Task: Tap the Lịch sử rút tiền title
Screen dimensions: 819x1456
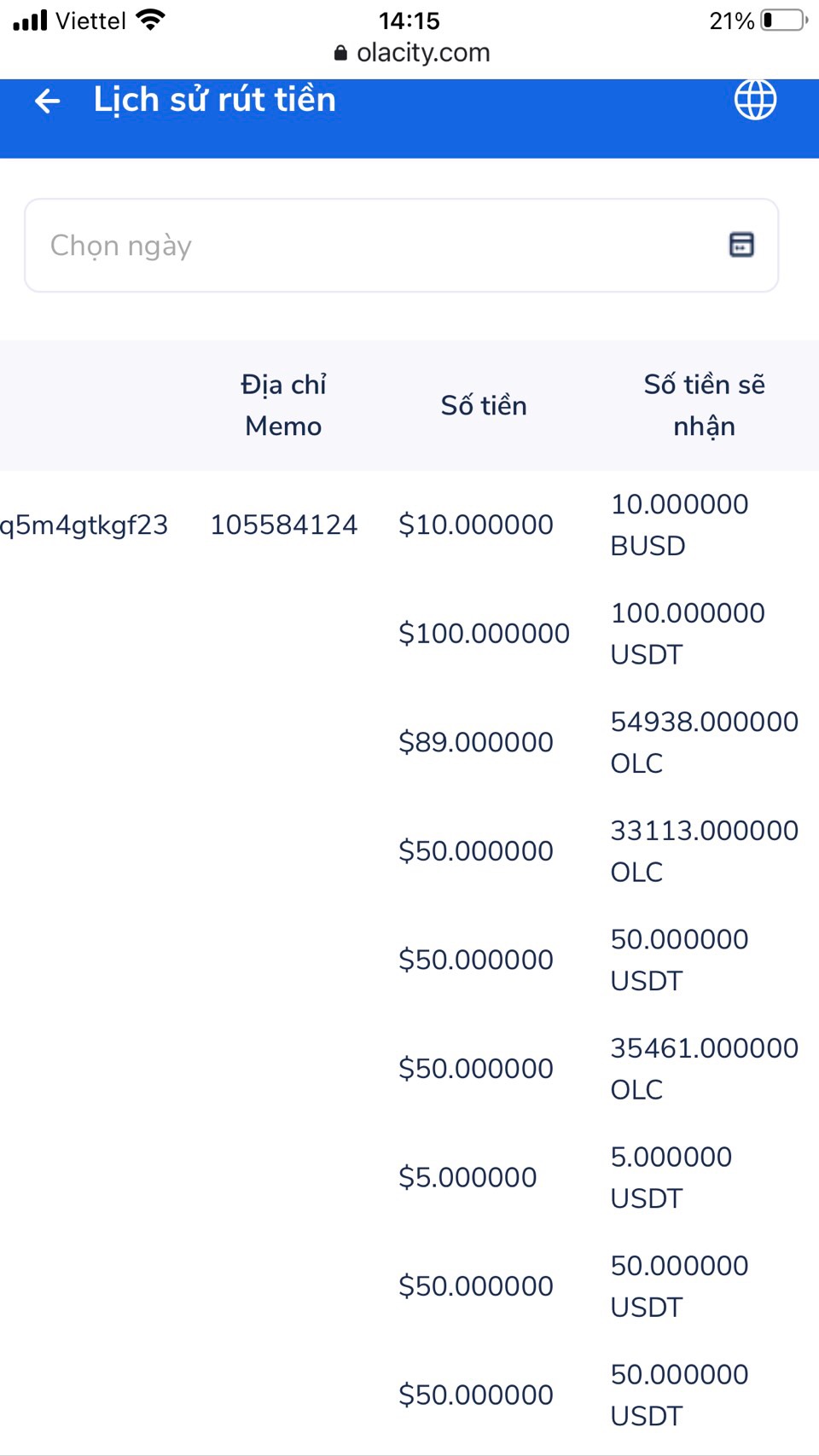Action: (215, 100)
